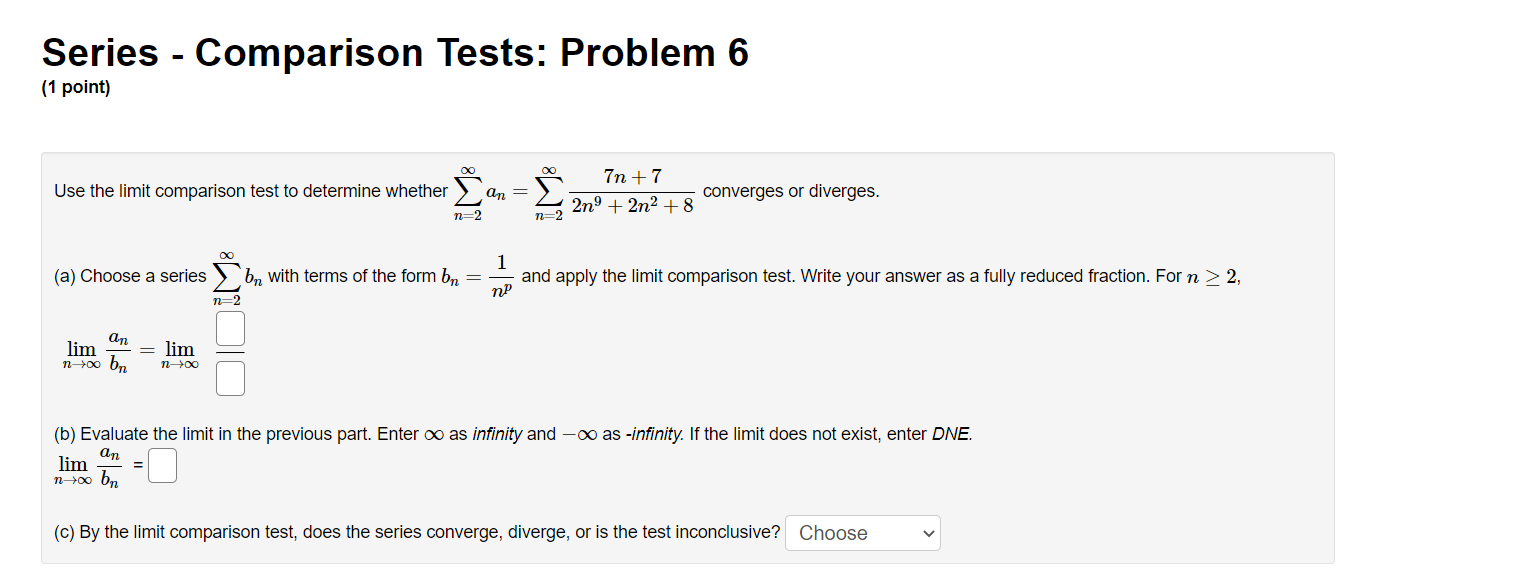Image resolution: width=1536 pixels, height=586 pixels.
Task: Click the part (b) instruction text
Action: tap(500, 433)
